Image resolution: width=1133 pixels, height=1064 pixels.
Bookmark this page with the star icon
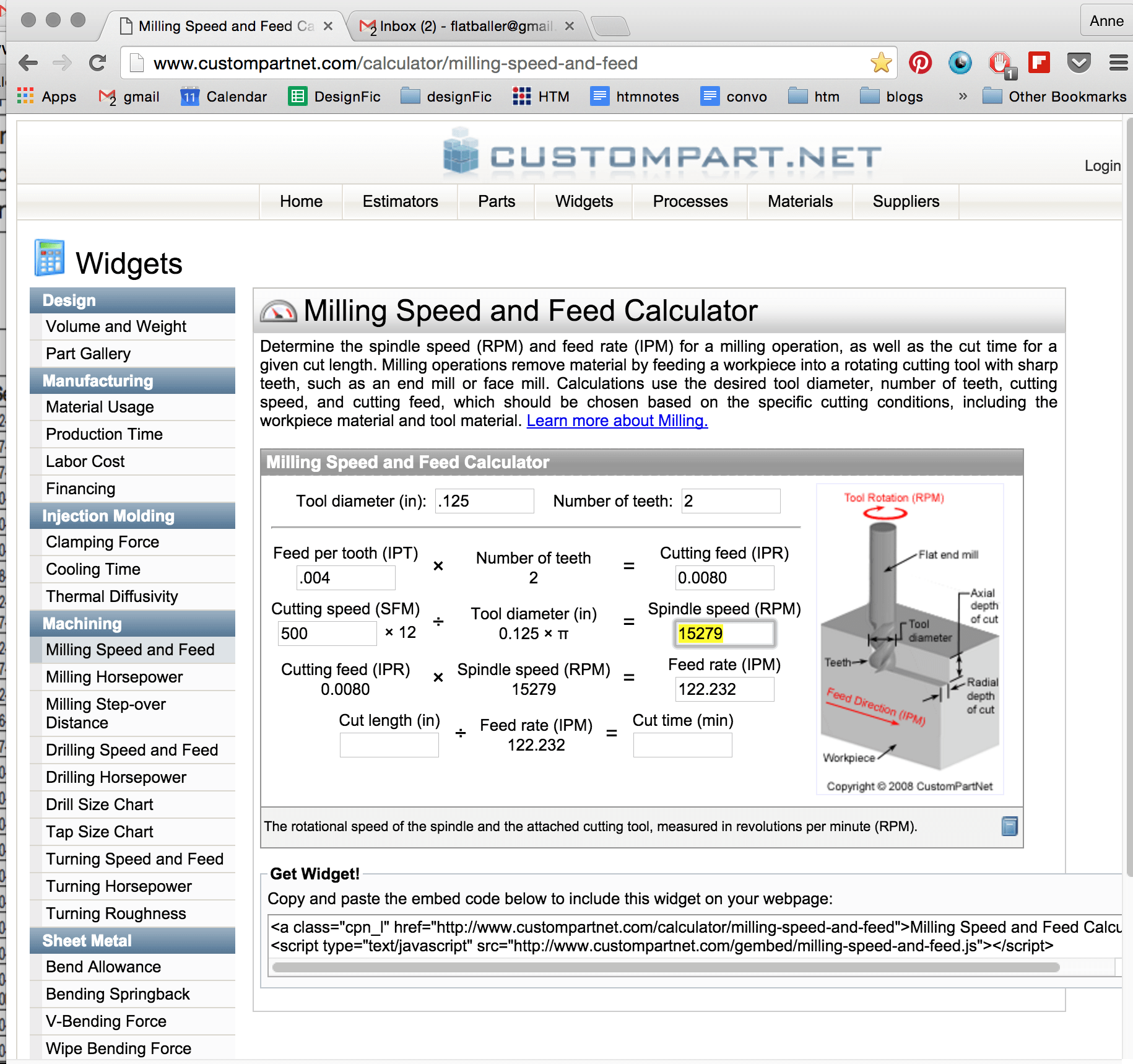pos(880,63)
